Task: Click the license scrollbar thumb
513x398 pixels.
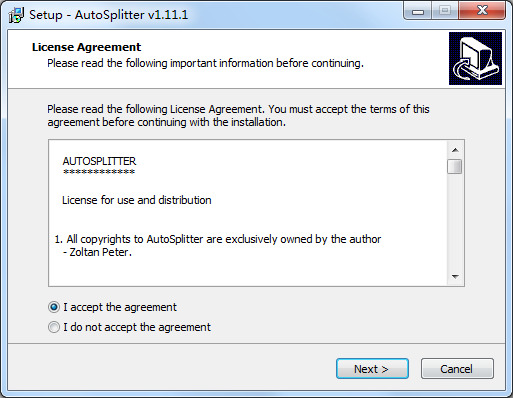Action: 455,167
